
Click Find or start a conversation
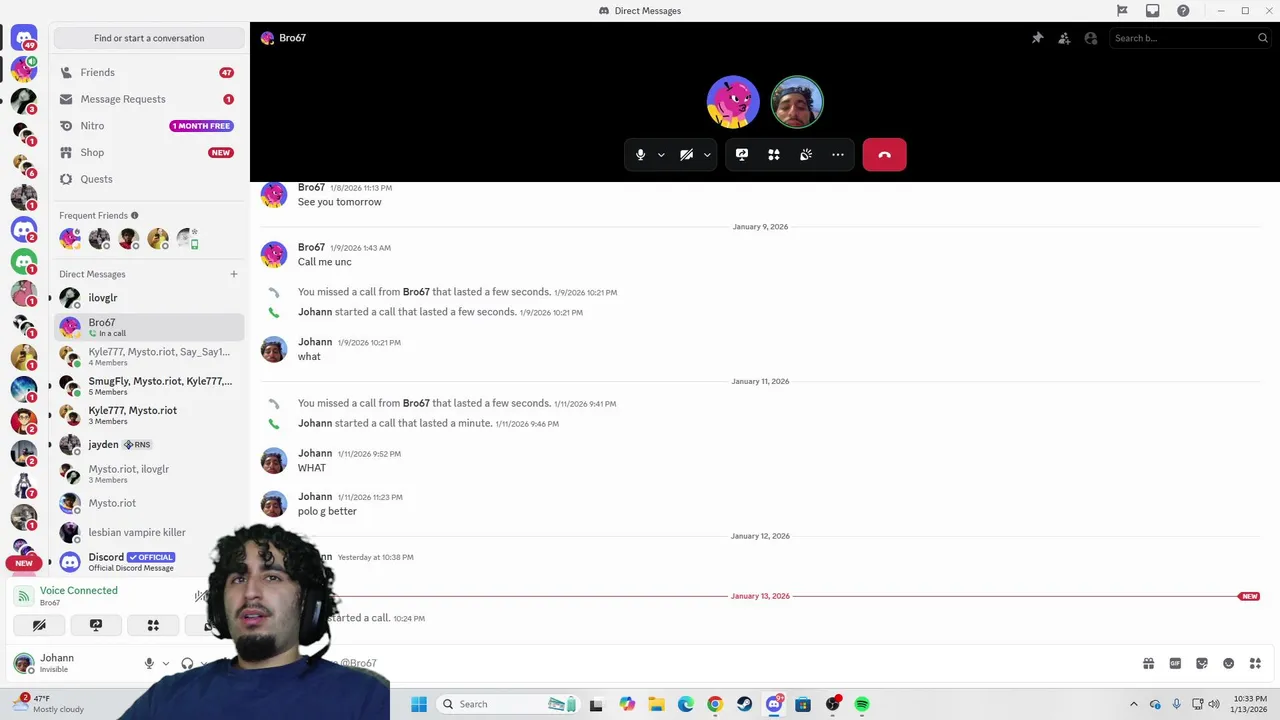(149, 38)
